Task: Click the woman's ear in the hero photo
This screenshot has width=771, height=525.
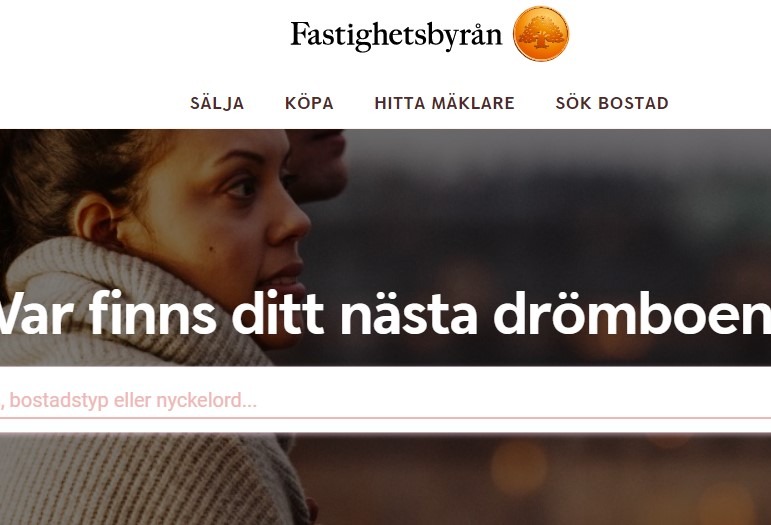Action: (x=97, y=220)
